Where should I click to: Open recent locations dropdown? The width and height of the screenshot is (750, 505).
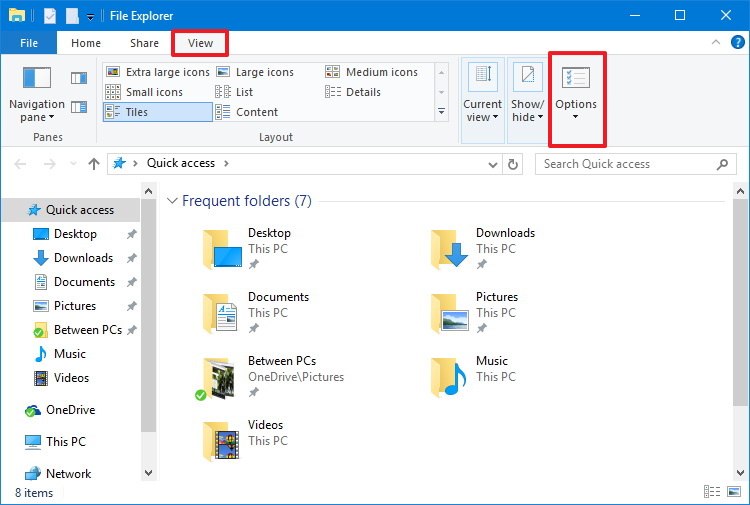pos(73,164)
